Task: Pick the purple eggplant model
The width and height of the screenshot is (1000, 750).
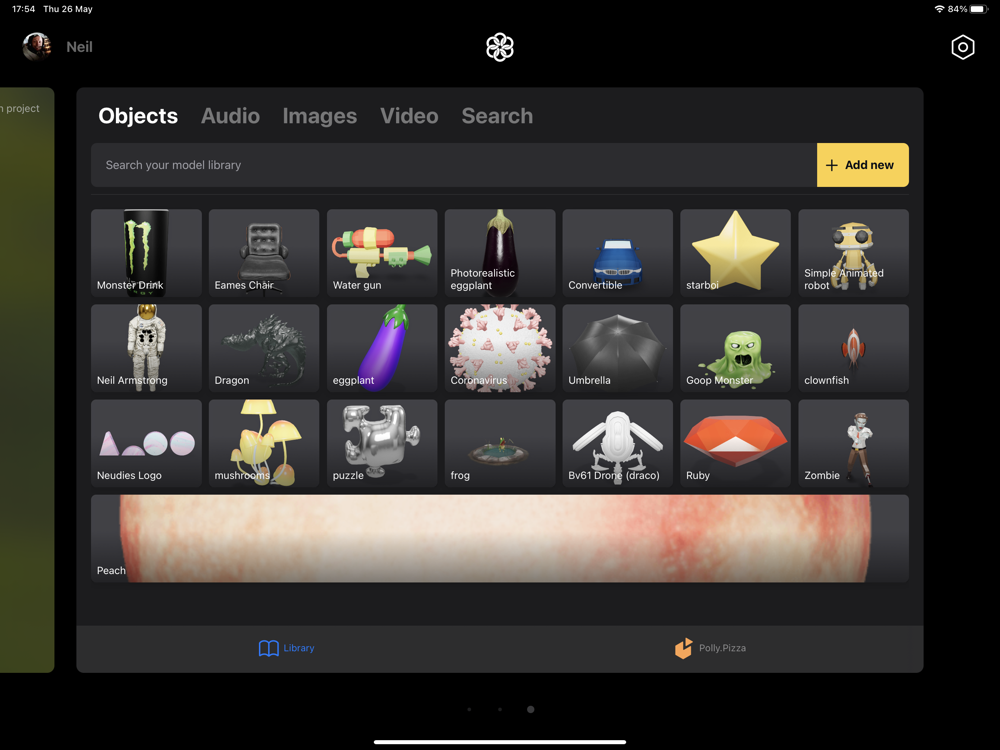Action: tap(382, 348)
